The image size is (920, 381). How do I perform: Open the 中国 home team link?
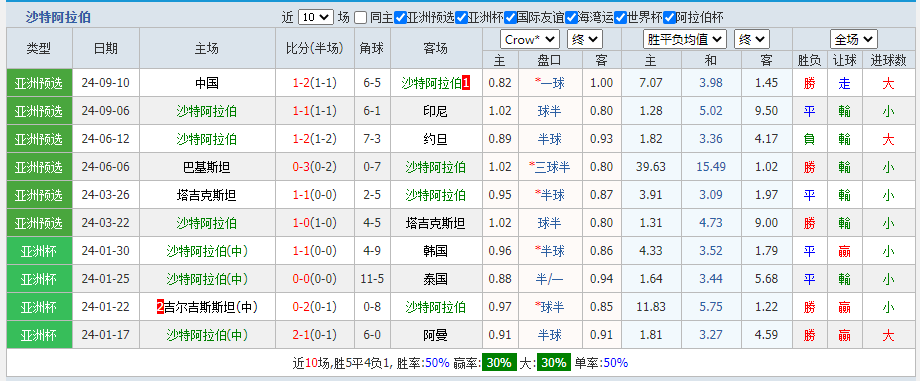(x=207, y=83)
